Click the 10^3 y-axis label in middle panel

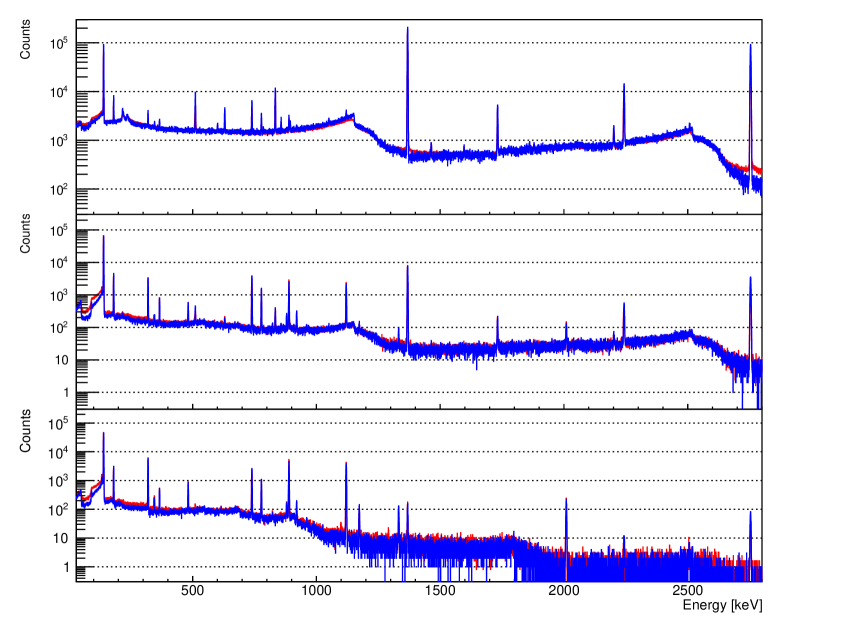tap(59, 295)
